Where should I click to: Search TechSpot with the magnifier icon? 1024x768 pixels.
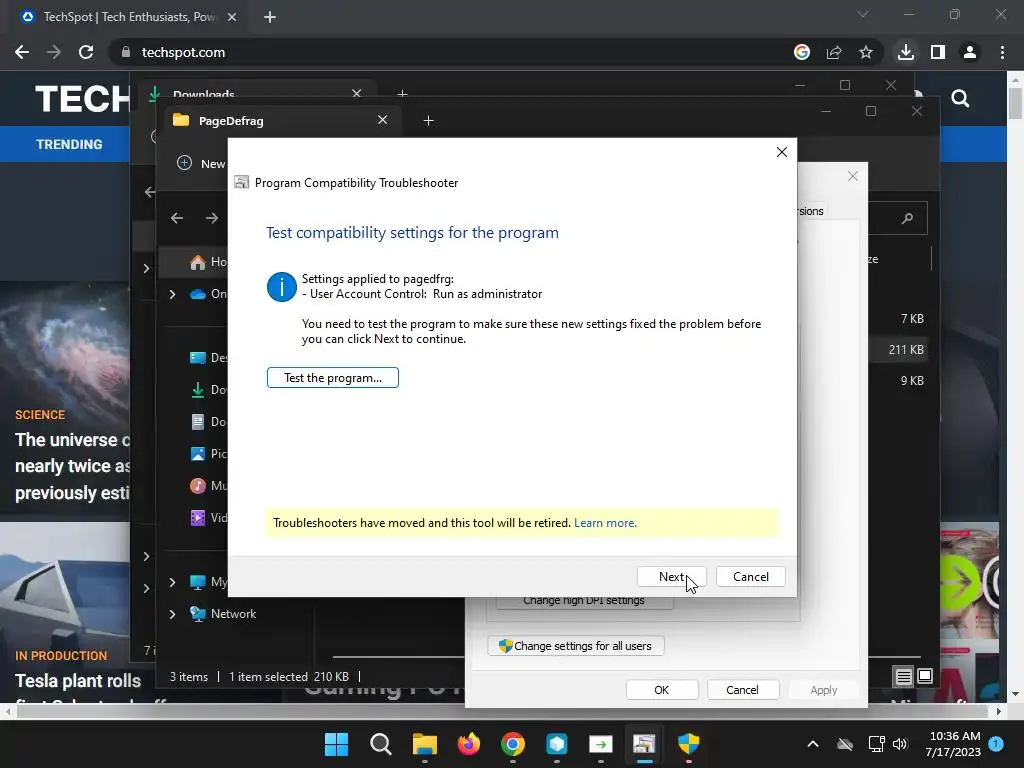tap(960, 99)
